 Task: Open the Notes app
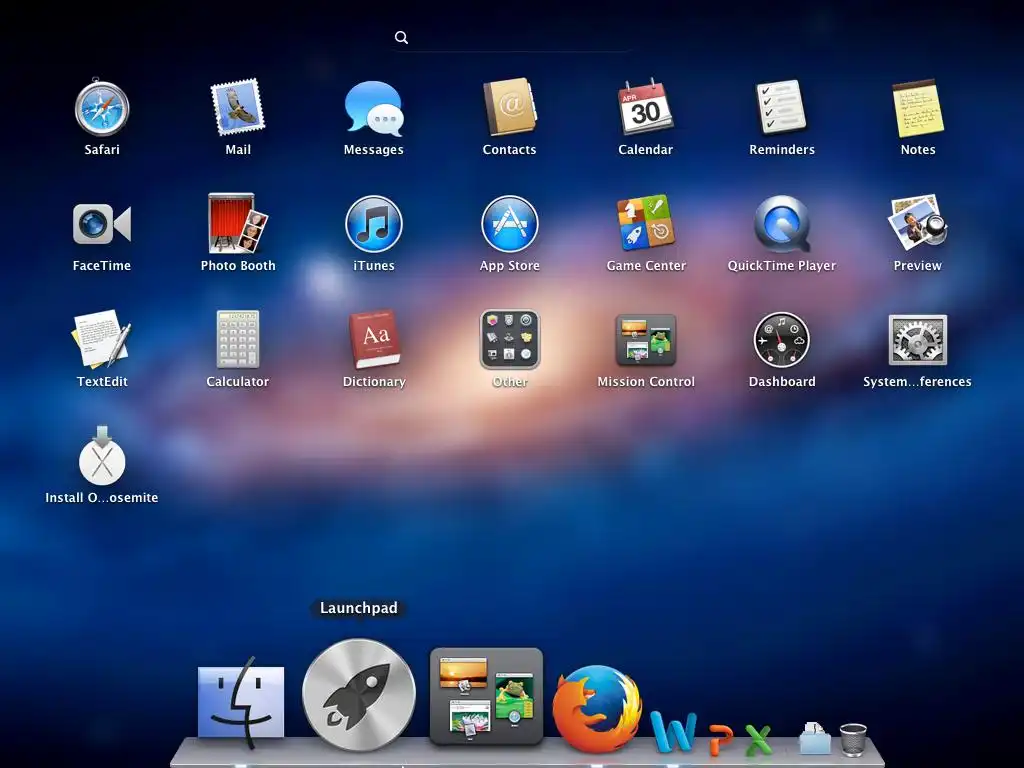click(x=918, y=108)
